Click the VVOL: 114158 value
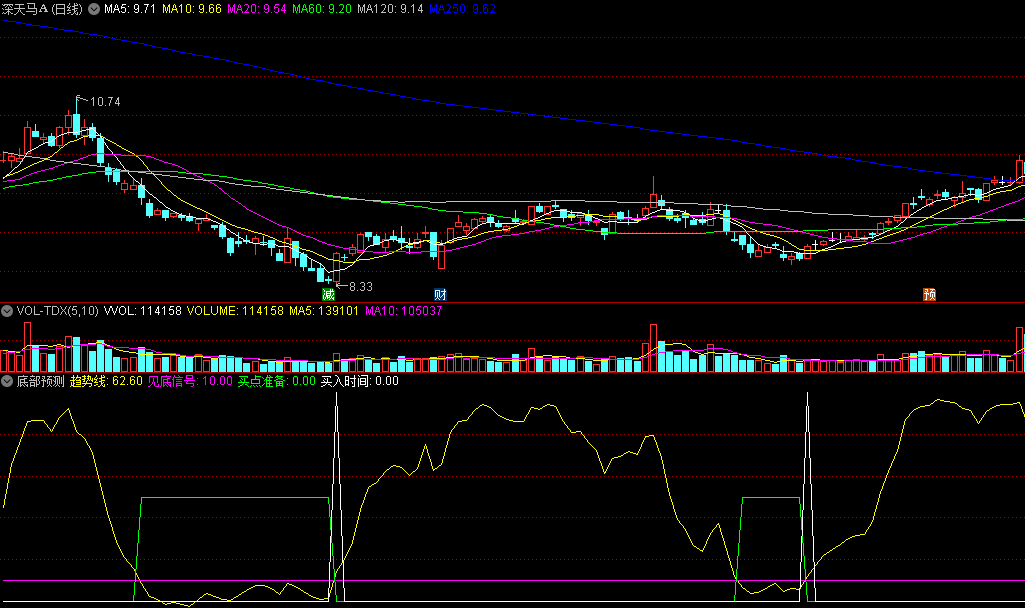This screenshot has height=608, width=1025. click(143, 311)
